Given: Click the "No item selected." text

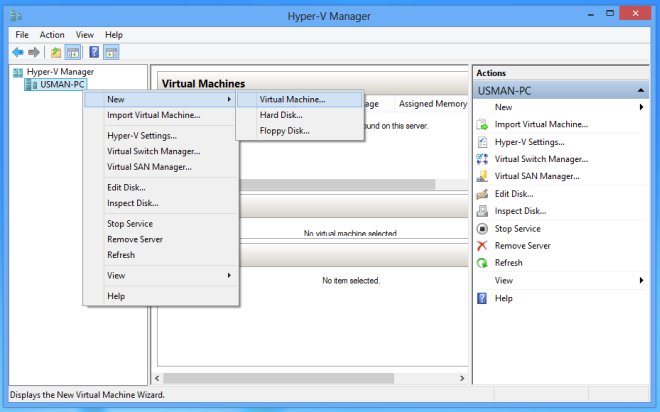Looking at the screenshot, I should [x=351, y=281].
